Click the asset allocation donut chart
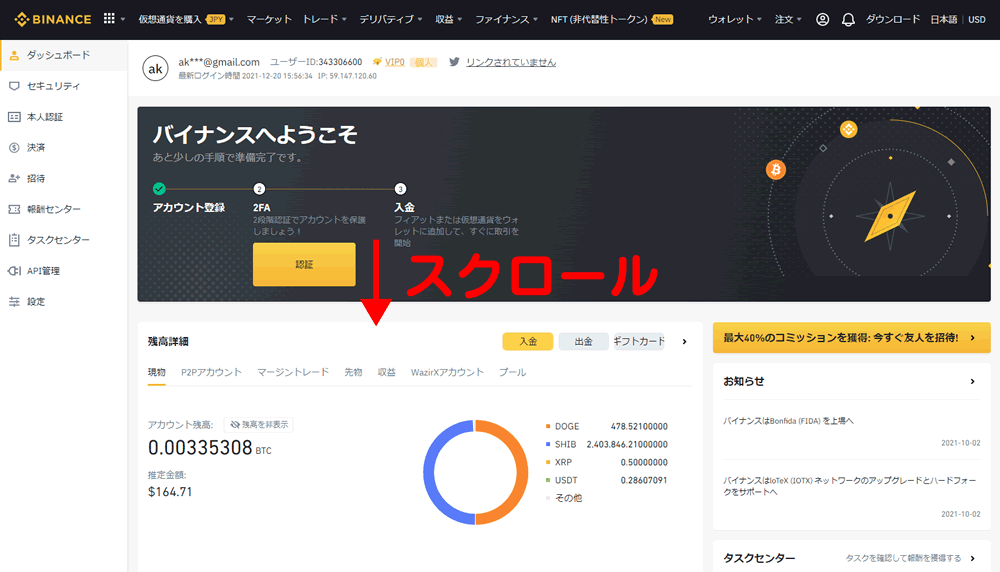The height and width of the screenshot is (572, 1000). (476, 473)
